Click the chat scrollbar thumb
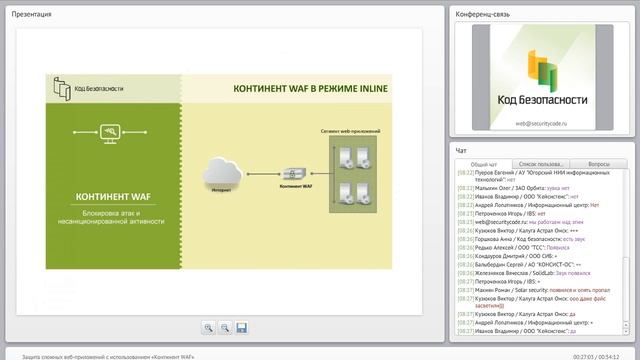This screenshot has height=360, width=640. pyautogui.click(x=626, y=289)
